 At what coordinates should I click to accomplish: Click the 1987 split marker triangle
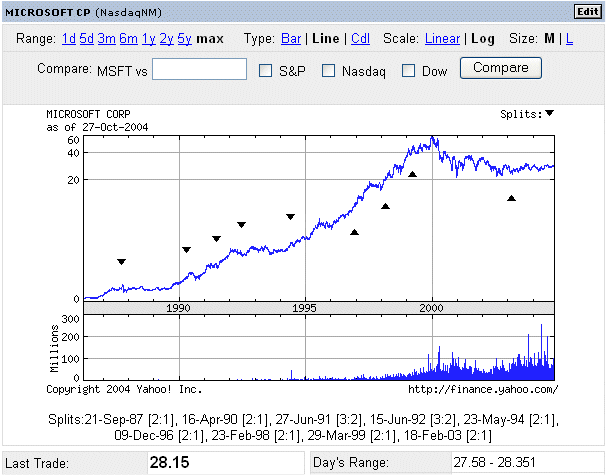[x=121, y=262]
